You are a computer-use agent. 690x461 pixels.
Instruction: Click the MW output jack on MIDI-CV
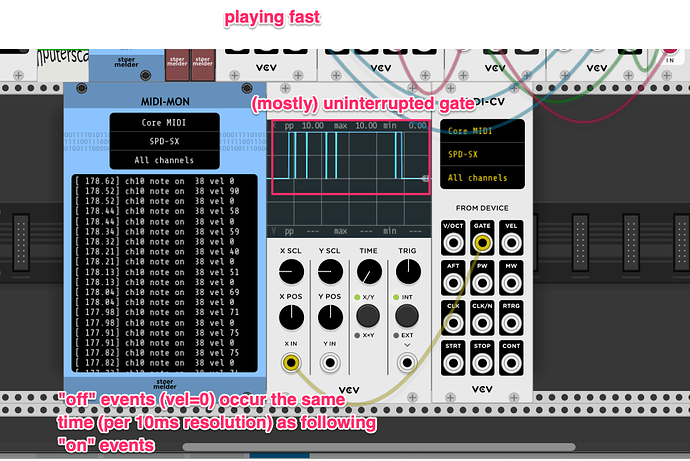(x=511, y=282)
